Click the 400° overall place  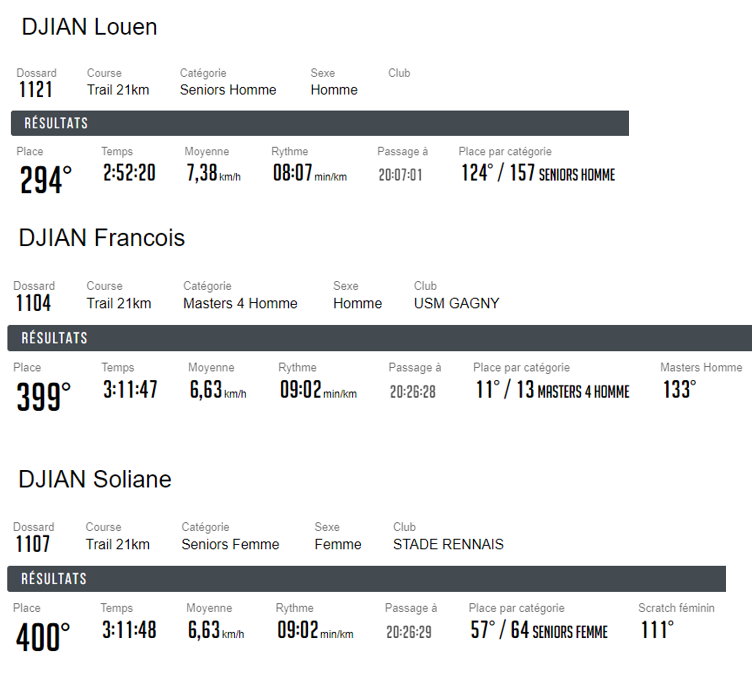43,637
